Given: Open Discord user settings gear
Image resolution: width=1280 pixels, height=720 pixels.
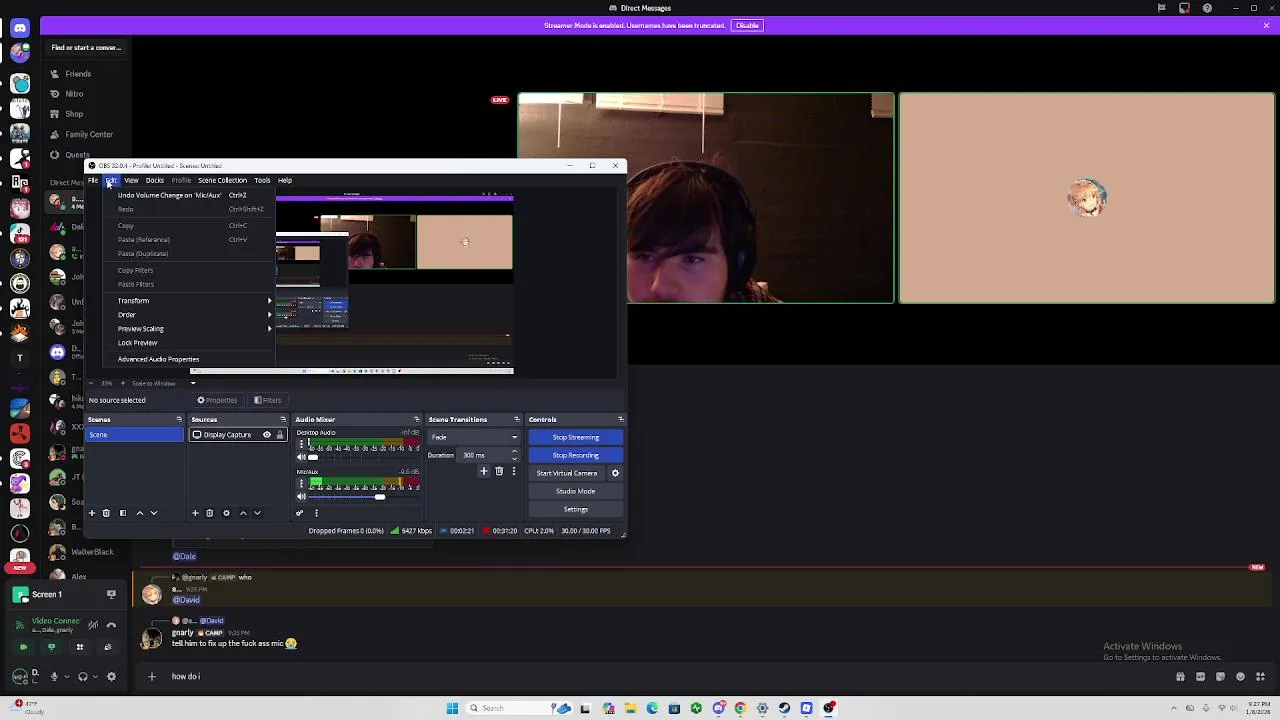Looking at the screenshot, I should 111,677.
